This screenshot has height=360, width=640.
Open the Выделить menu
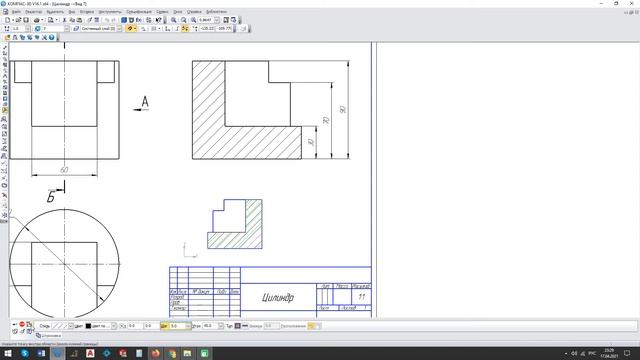coord(55,12)
